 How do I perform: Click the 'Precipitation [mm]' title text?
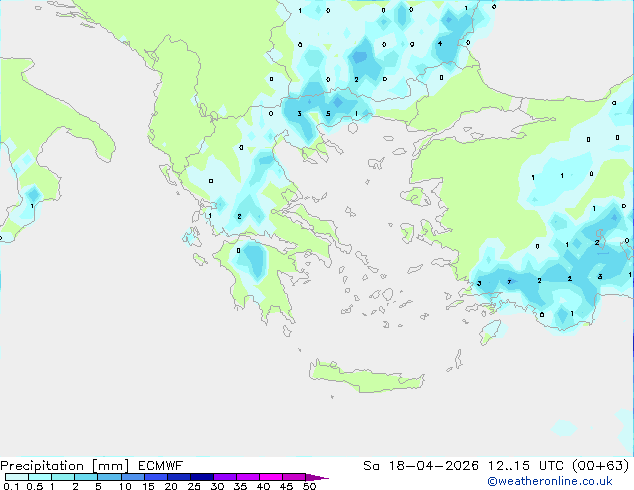65,466
